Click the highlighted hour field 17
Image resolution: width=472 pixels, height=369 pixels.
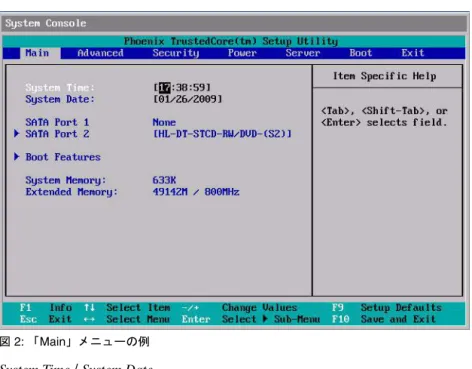tap(164, 87)
